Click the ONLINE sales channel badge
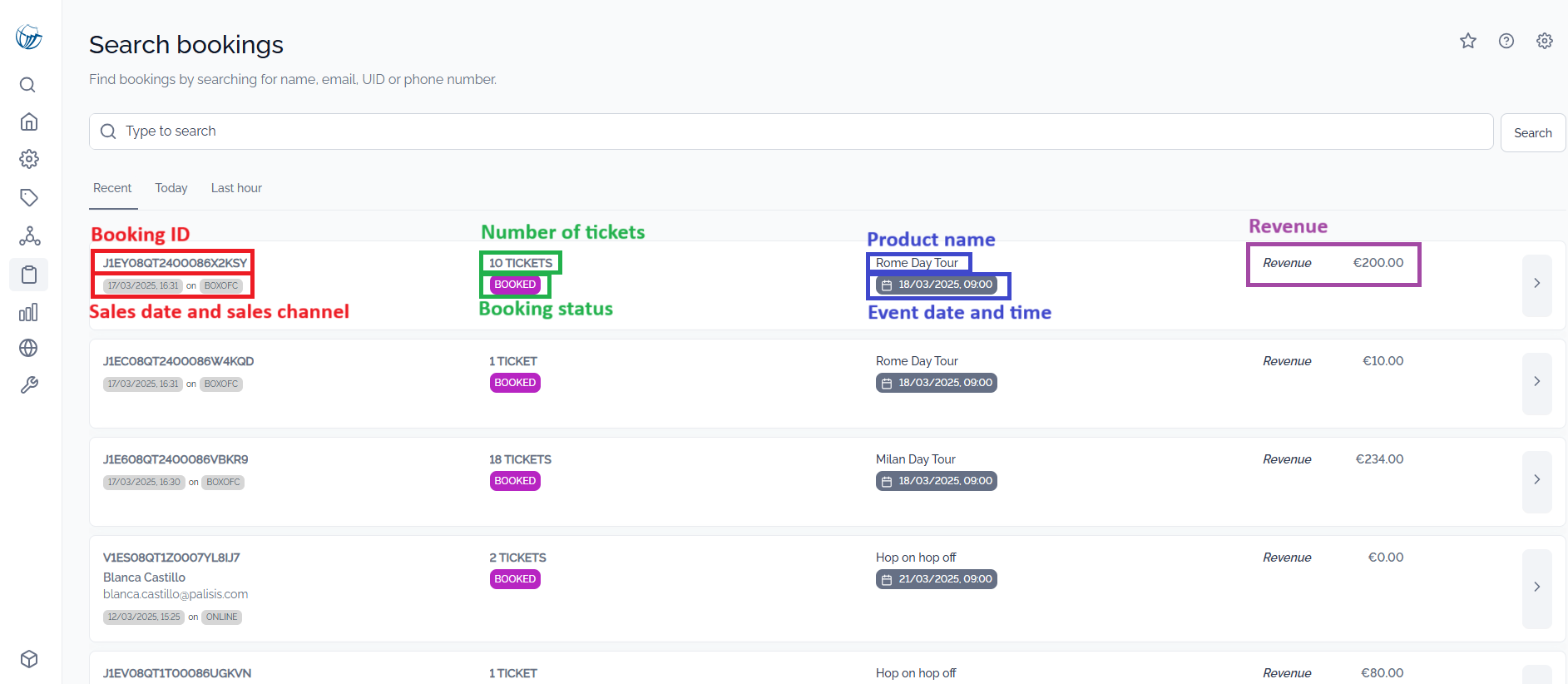Image resolution: width=1568 pixels, height=684 pixels. 222,617
